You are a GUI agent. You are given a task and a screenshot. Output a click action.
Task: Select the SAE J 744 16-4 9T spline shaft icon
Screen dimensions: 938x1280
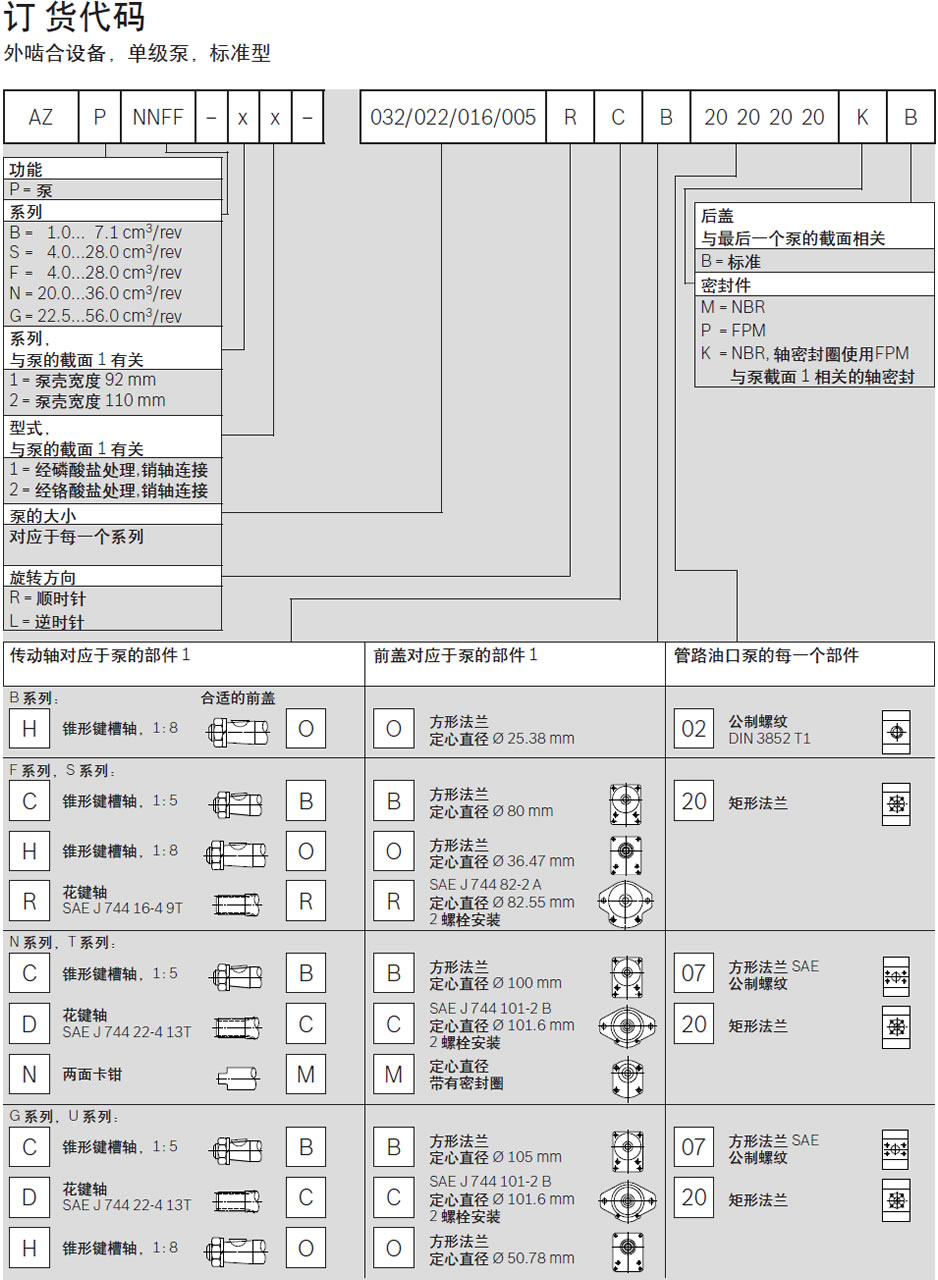[x=238, y=903]
